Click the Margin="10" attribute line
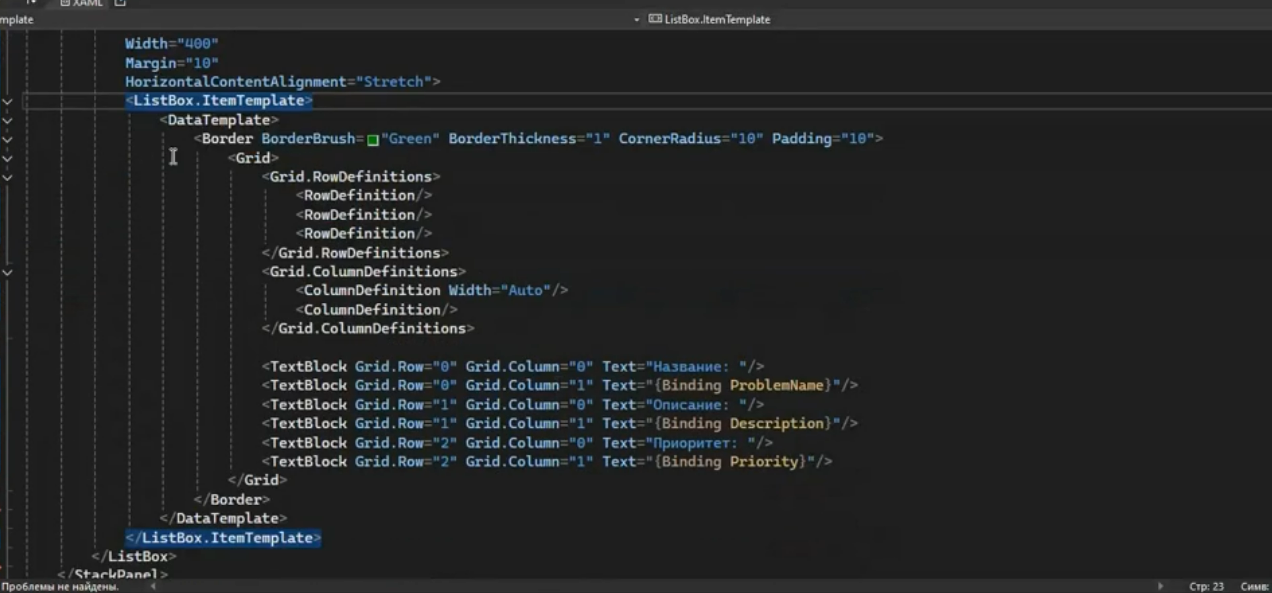 point(172,63)
